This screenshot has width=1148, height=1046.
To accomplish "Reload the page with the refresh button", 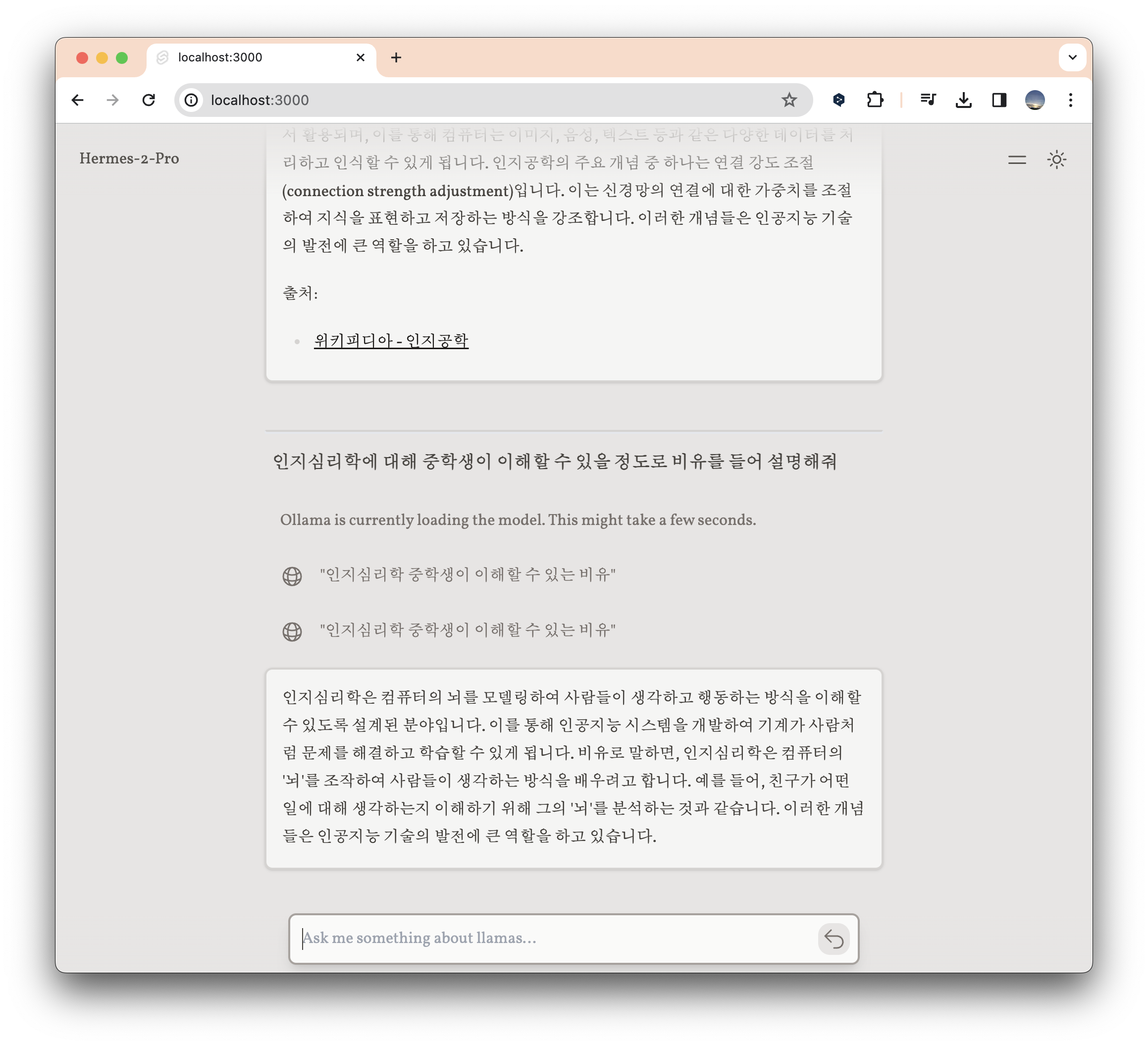I will [149, 100].
